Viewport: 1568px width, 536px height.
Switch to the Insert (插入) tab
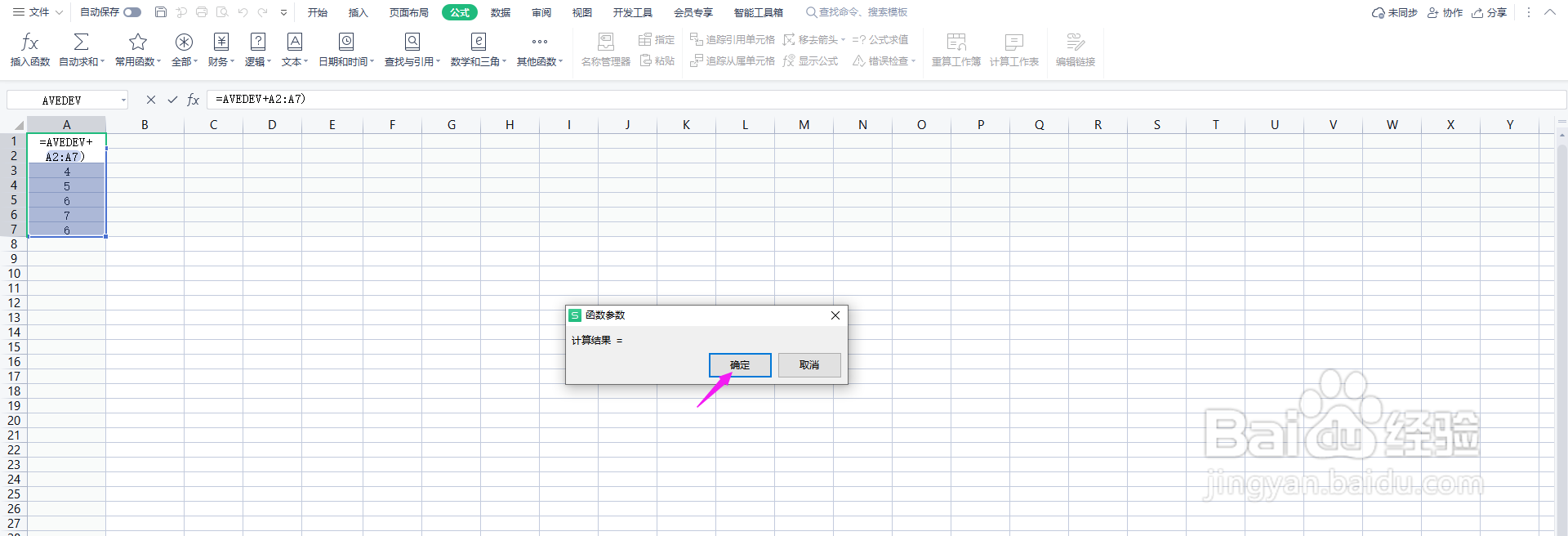point(359,12)
